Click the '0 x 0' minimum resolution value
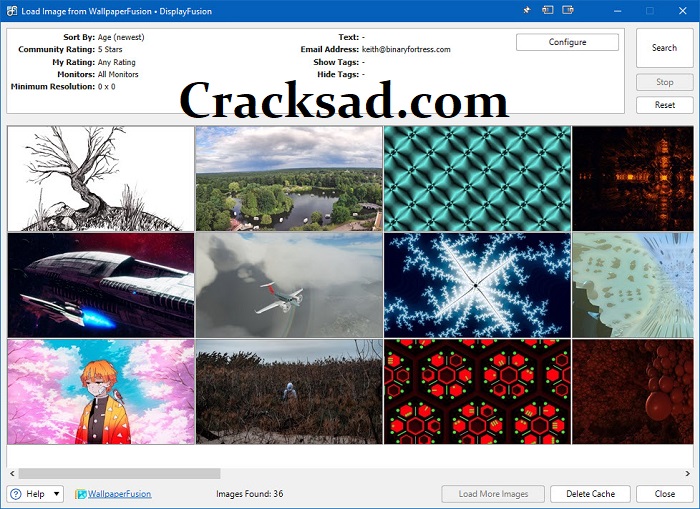Screen dimensions: 700x509 tap(106, 87)
